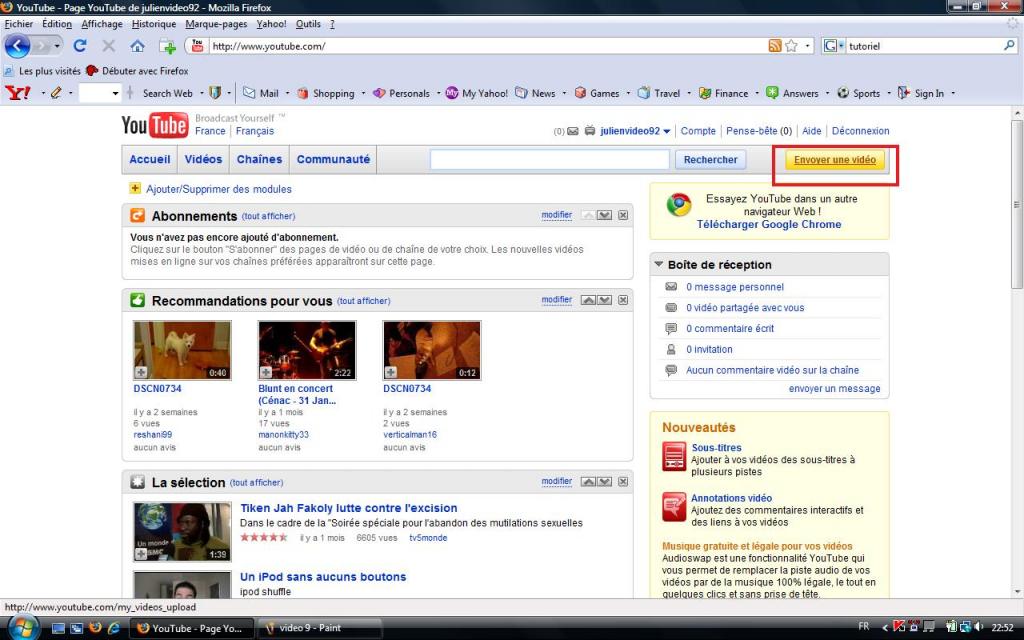Click the YouTube search input field

click(550, 159)
